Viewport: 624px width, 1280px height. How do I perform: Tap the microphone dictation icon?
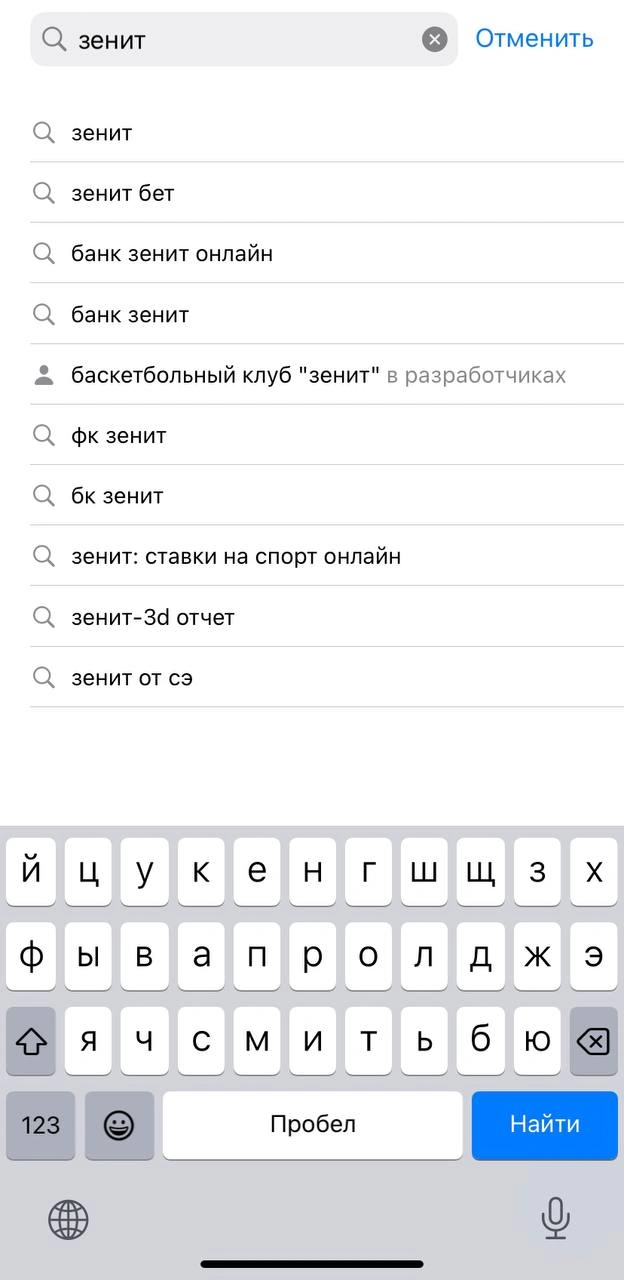point(556,1219)
